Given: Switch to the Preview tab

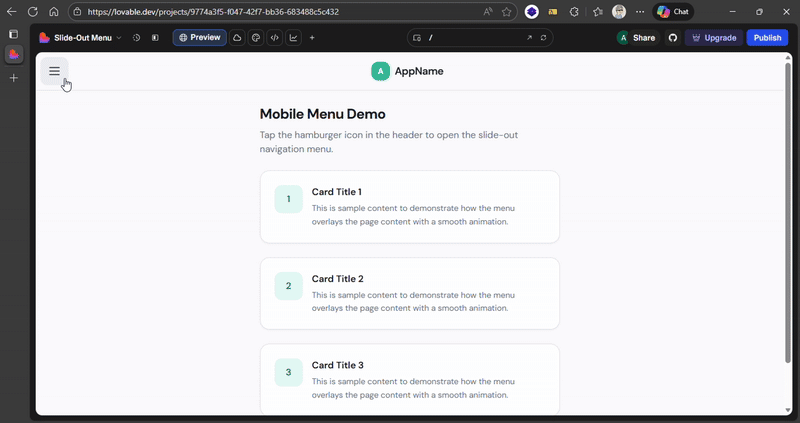Looking at the screenshot, I should (199, 38).
